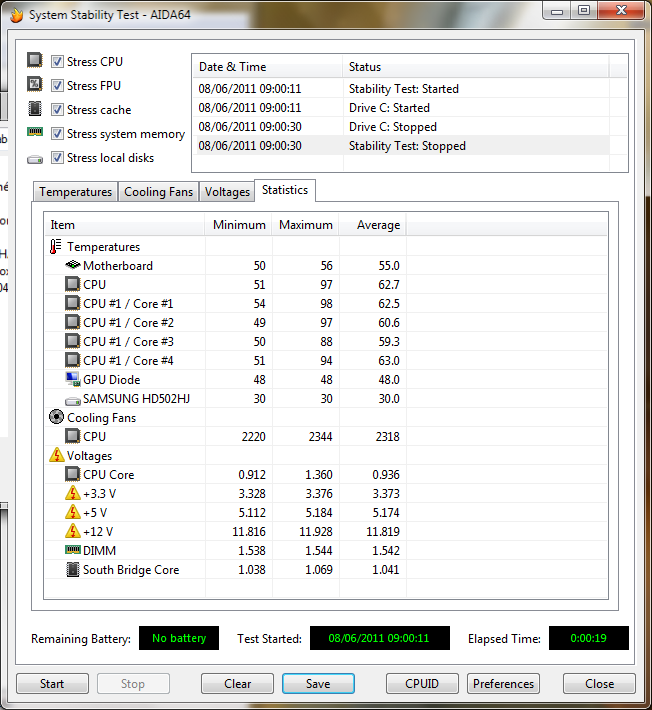The width and height of the screenshot is (652, 710).
Task: Click the chip icon of CPU Core voltage row
Action: (x=72, y=475)
